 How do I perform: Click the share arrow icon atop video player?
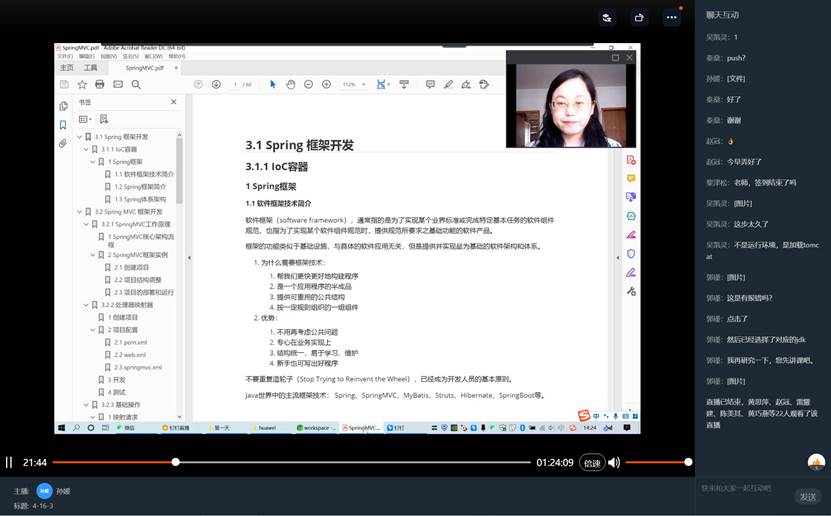639,17
